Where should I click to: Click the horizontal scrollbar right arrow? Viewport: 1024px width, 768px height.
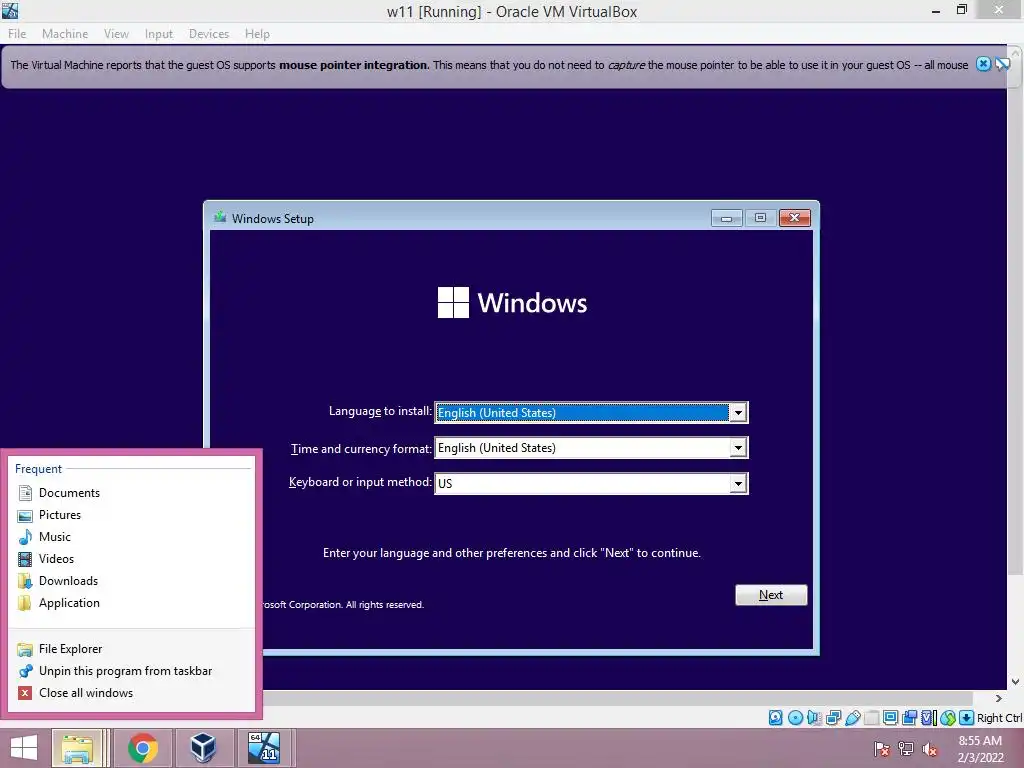click(x=998, y=699)
